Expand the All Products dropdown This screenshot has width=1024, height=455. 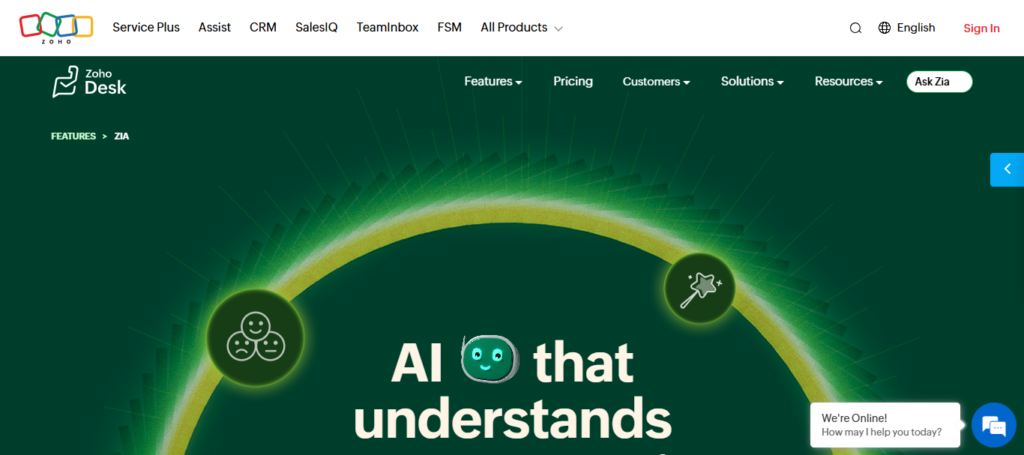pyautogui.click(x=521, y=27)
